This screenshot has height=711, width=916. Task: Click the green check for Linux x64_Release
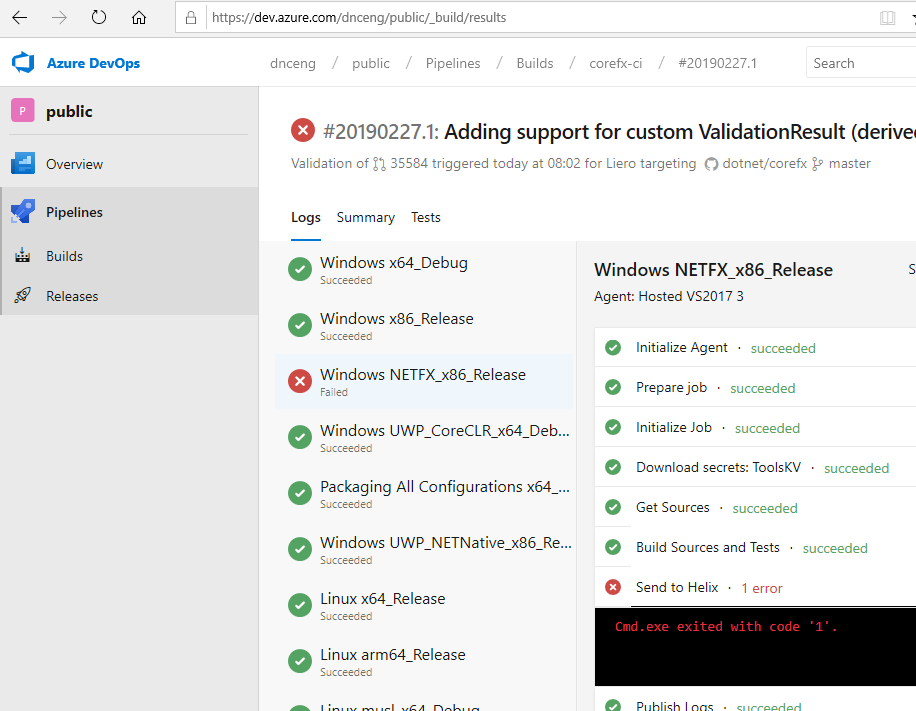300,605
